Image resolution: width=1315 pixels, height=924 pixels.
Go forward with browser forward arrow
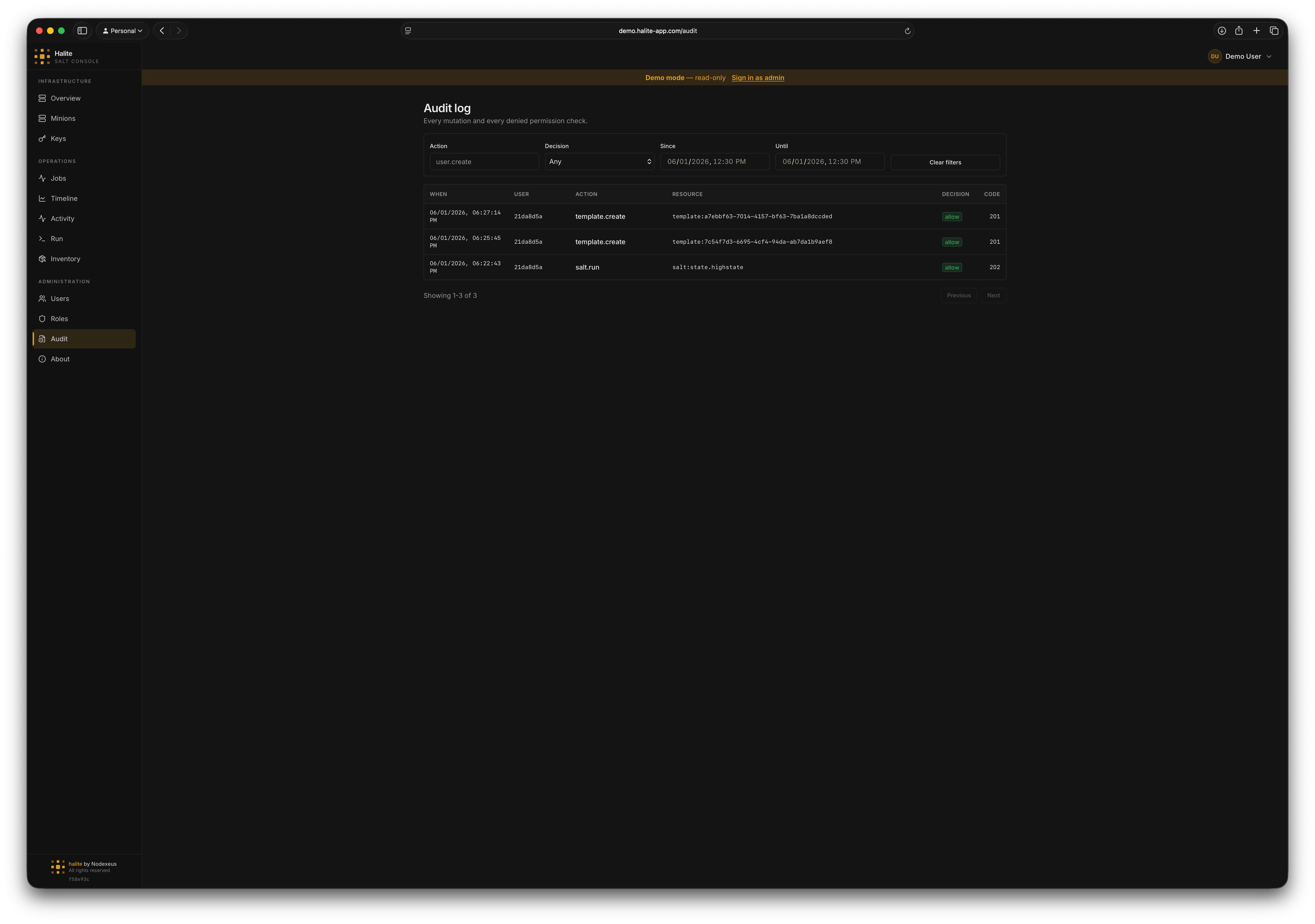[x=179, y=31]
